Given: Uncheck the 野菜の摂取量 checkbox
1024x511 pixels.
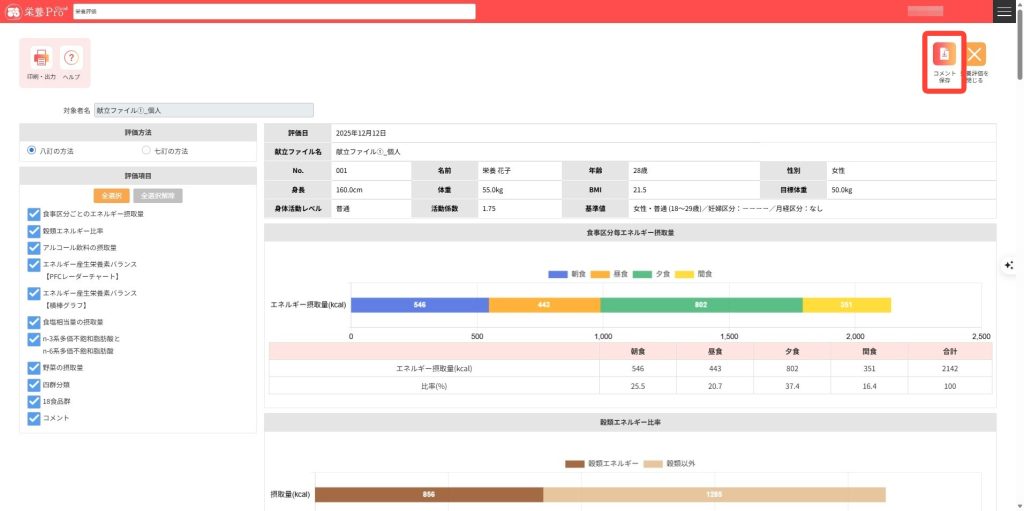Looking at the screenshot, I should (34, 368).
